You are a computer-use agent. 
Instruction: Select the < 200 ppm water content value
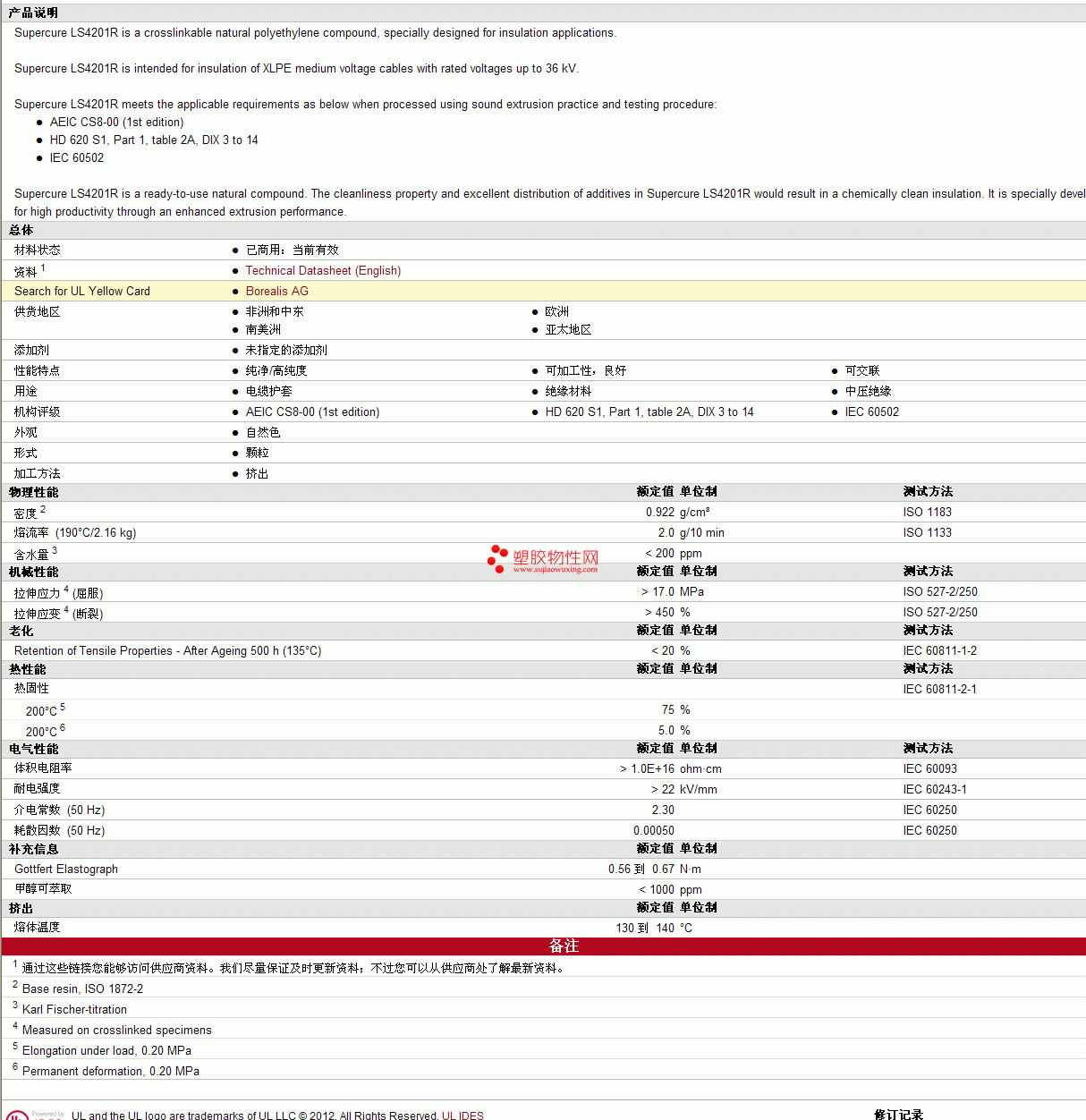674,553
